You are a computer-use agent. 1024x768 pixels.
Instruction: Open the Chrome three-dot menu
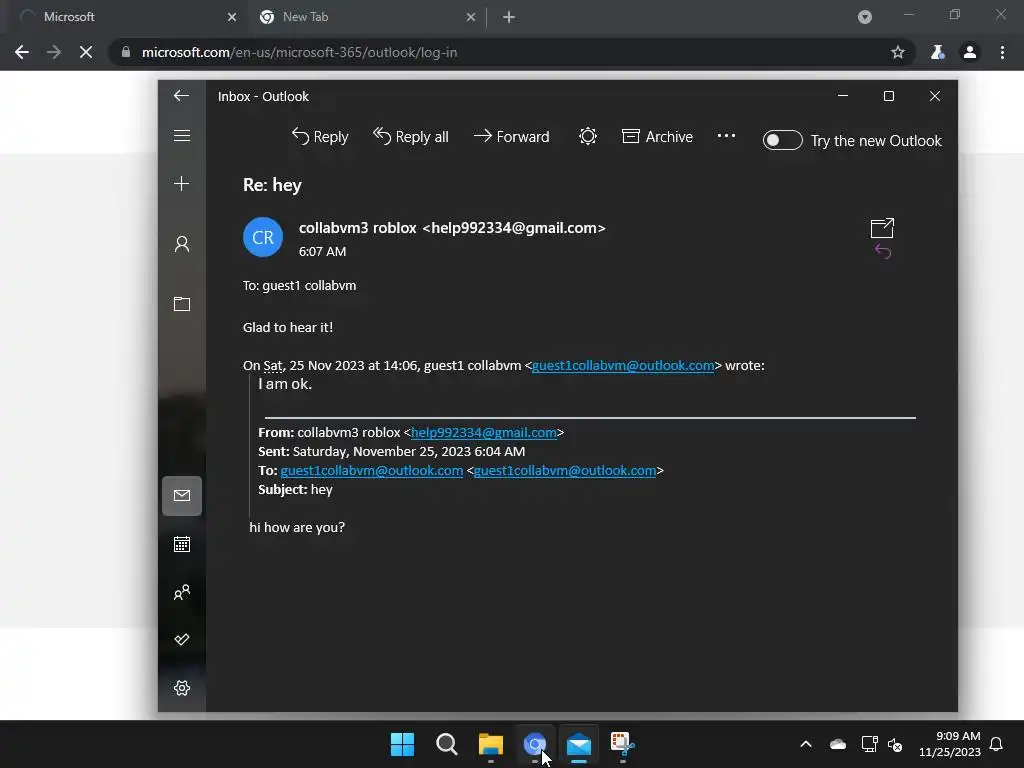click(x=1002, y=52)
